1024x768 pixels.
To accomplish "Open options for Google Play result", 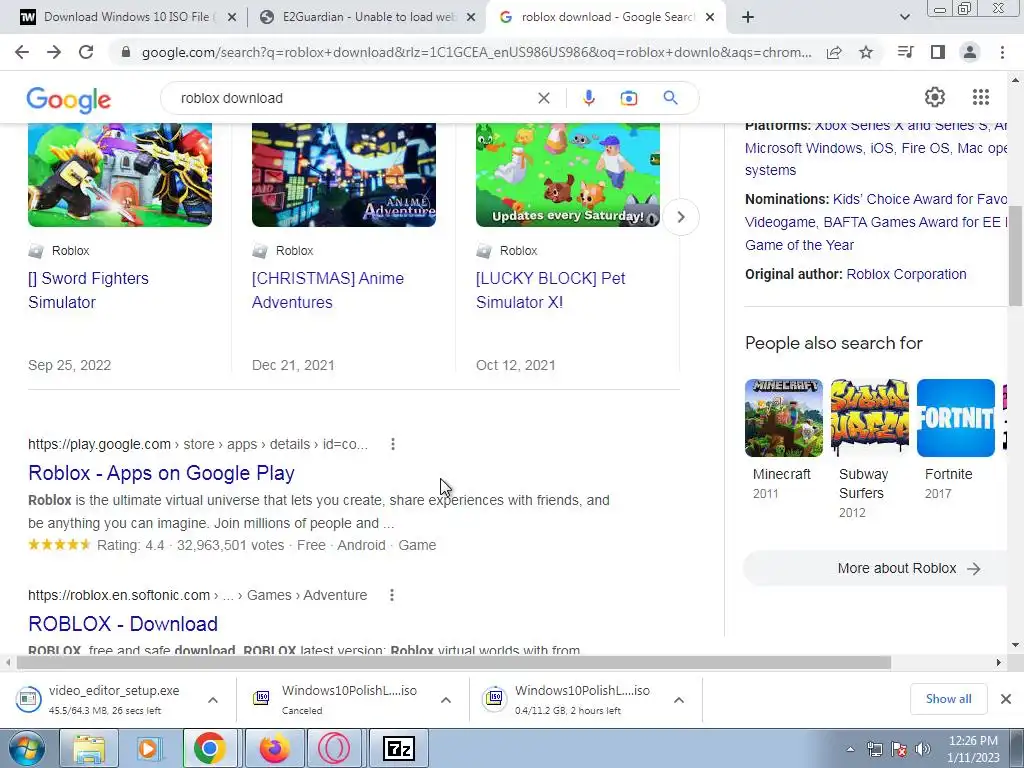I will click(392, 444).
